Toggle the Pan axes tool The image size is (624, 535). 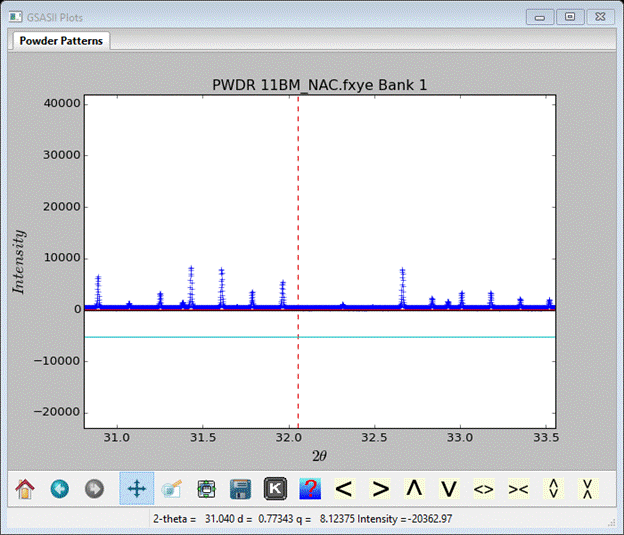tap(136, 488)
